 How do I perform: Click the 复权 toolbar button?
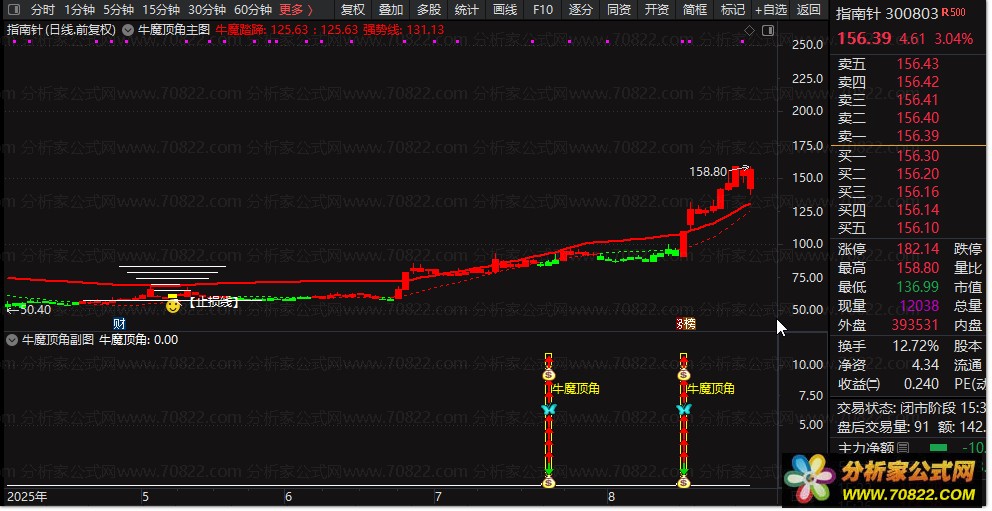click(353, 9)
